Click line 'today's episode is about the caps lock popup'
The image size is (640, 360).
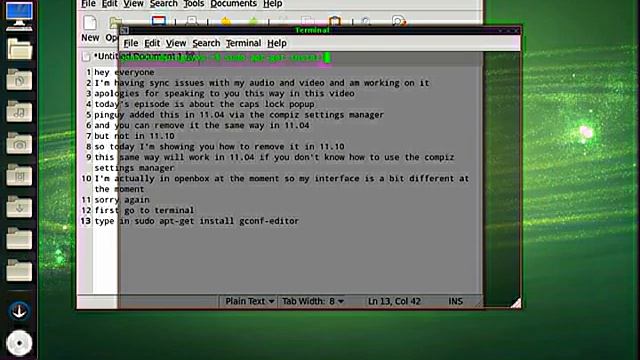204,104
